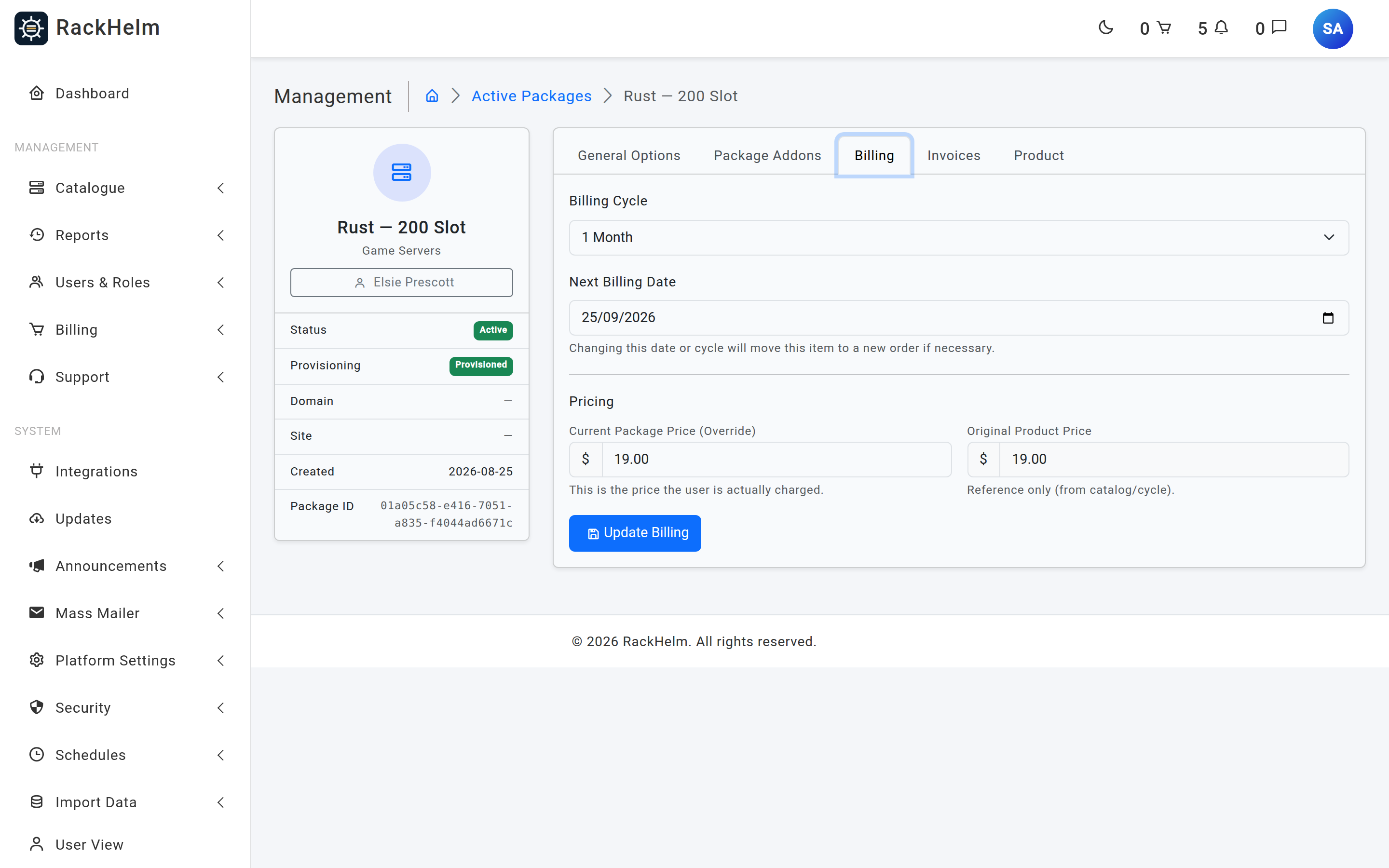1389x868 pixels.
Task: Click the Catalogue server icon
Action: click(x=37, y=188)
